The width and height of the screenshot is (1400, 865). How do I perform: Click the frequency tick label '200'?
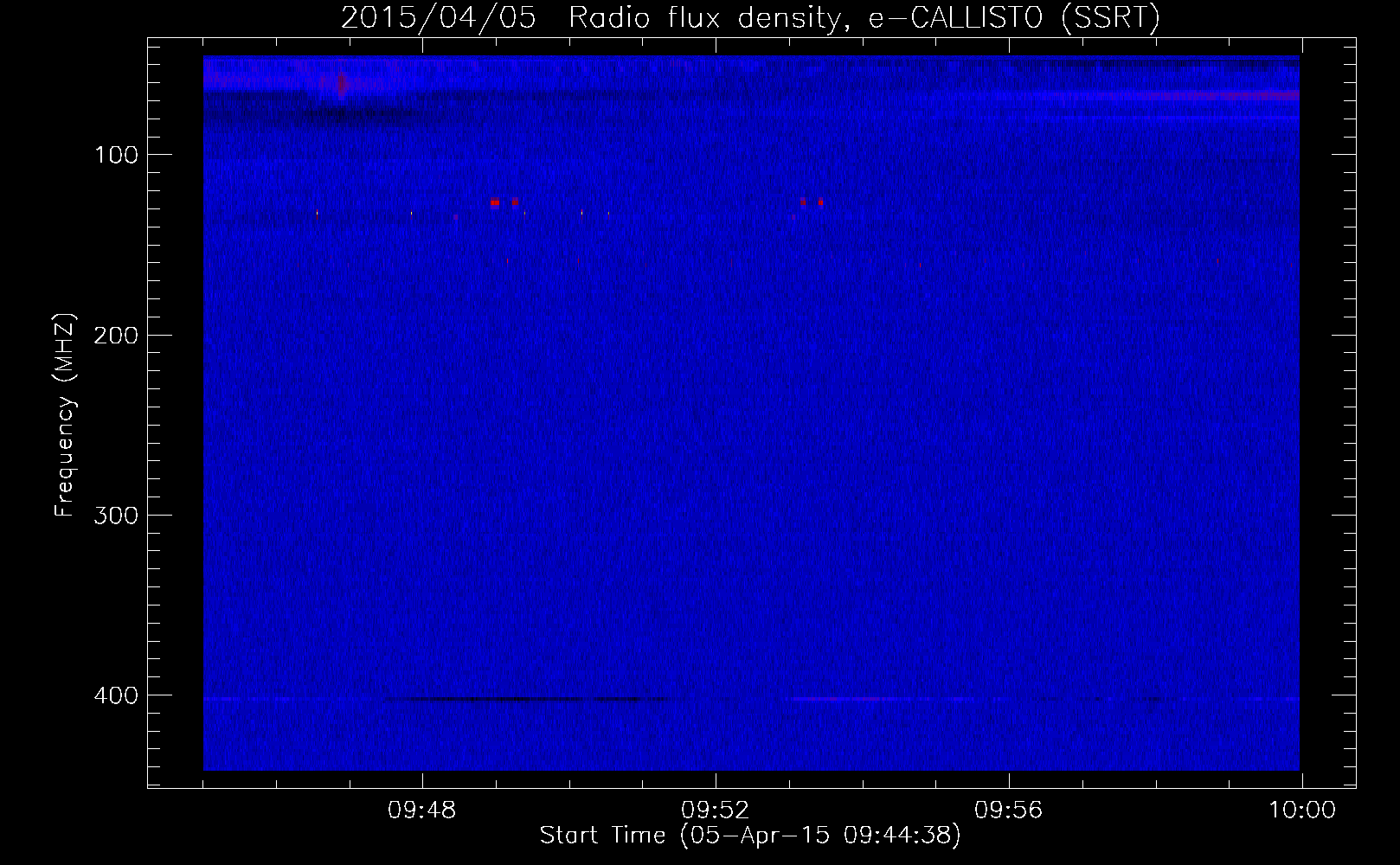tap(116, 336)
